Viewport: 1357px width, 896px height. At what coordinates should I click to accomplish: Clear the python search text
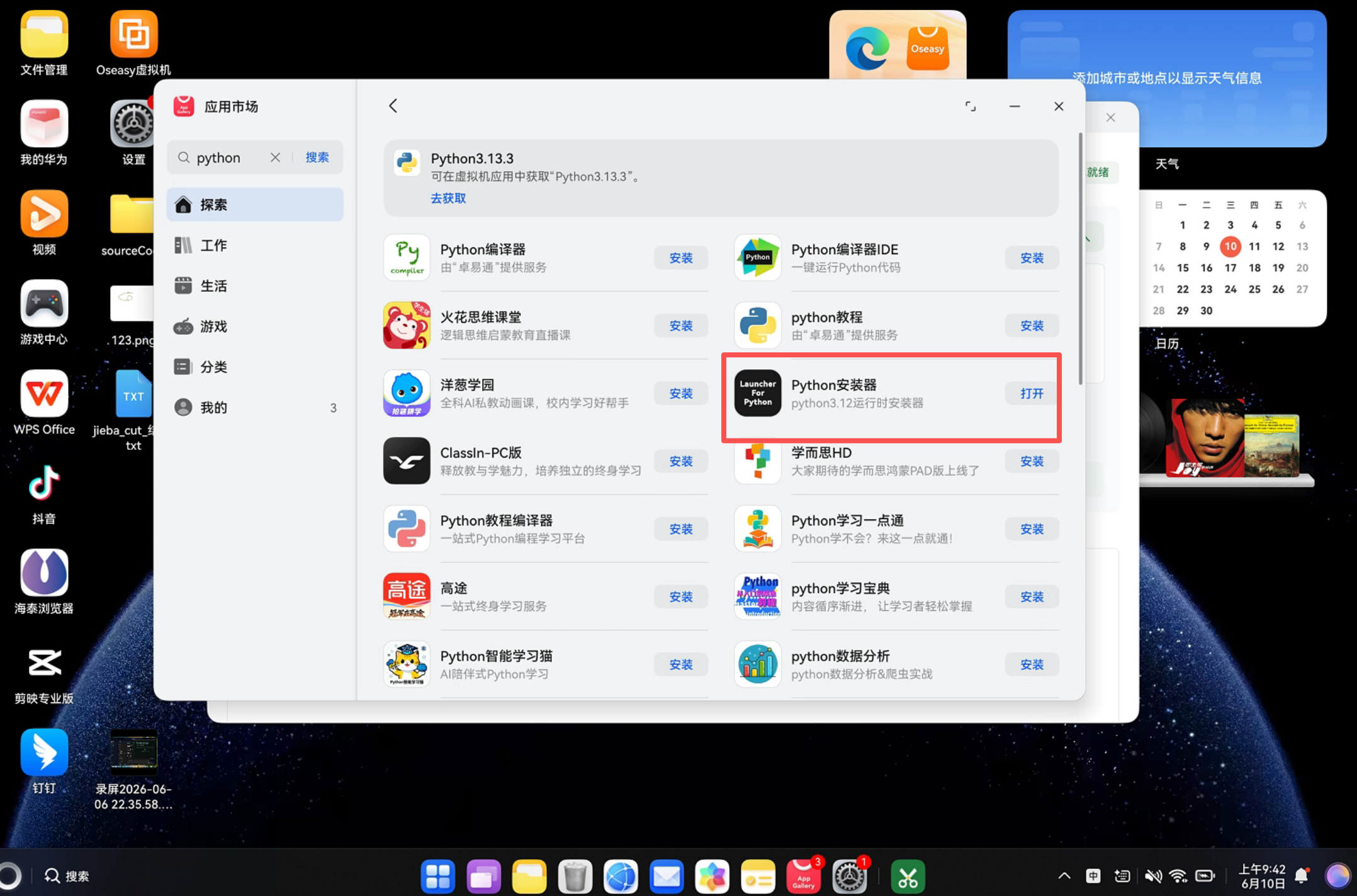[275, 157]
